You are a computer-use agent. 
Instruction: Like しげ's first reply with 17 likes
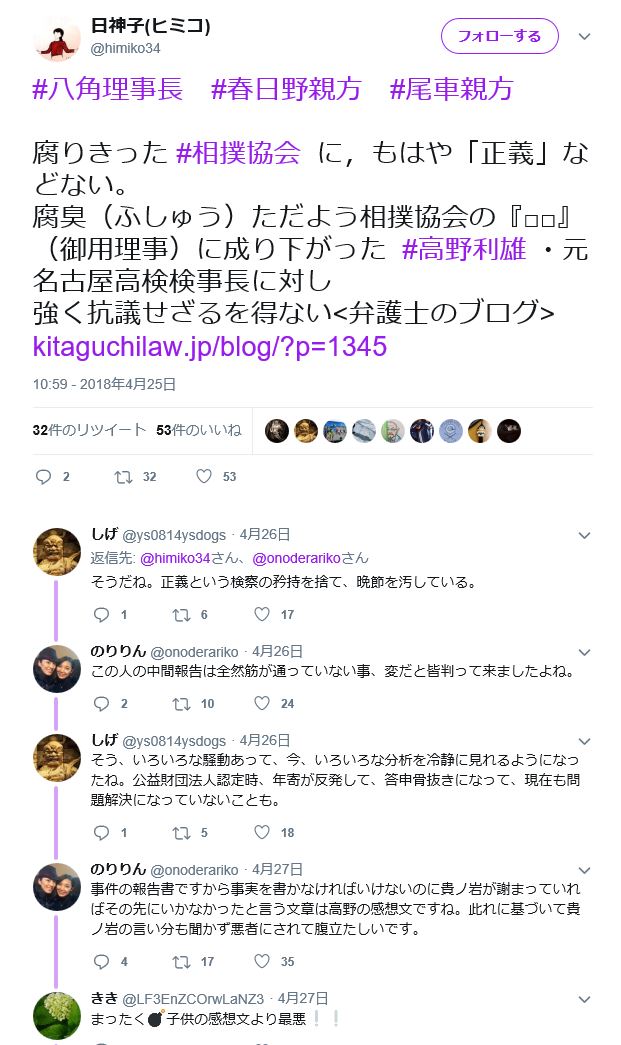[262, 614]
